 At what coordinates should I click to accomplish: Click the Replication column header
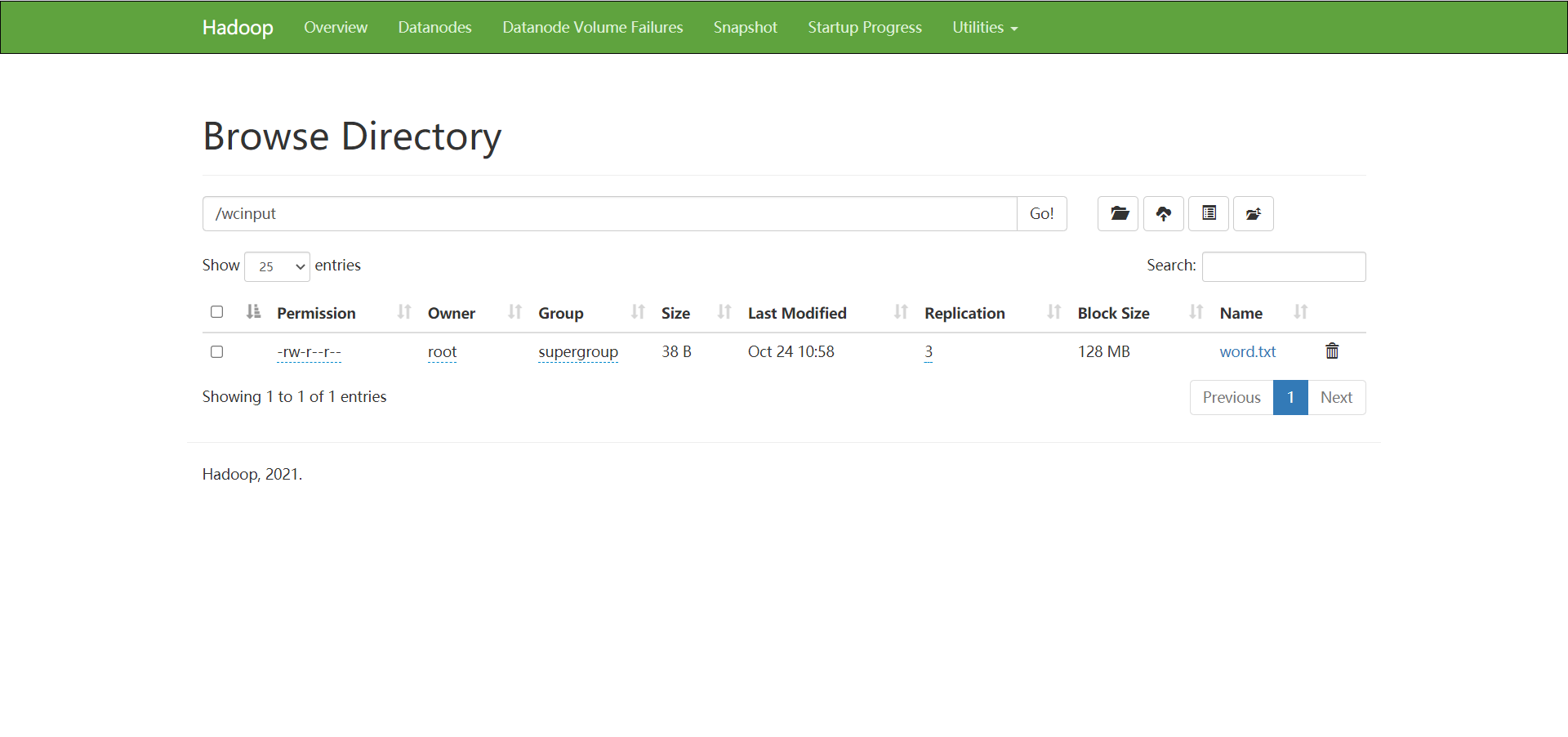click(x=964, y=313)
